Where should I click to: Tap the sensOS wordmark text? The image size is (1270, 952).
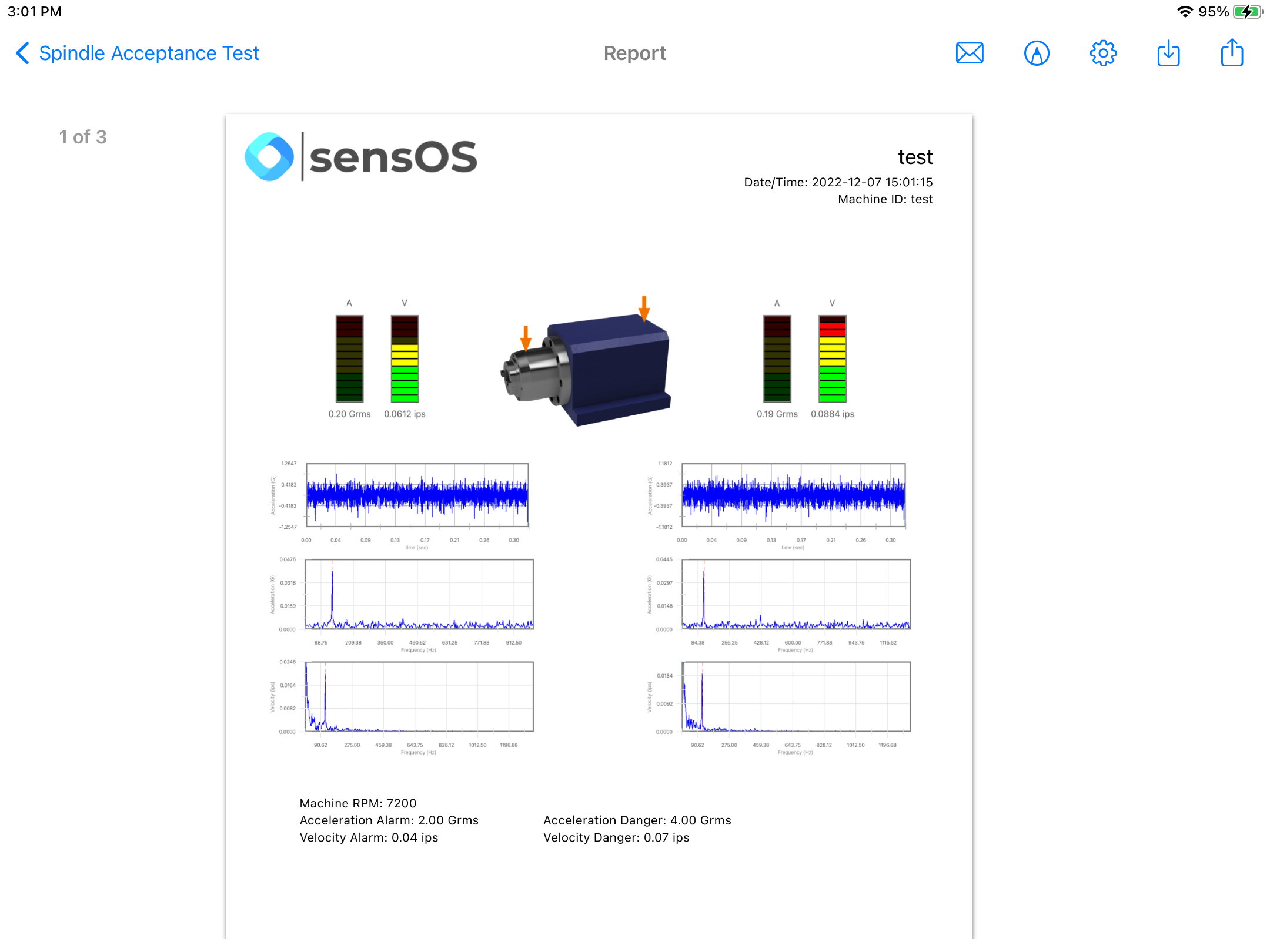393,157
